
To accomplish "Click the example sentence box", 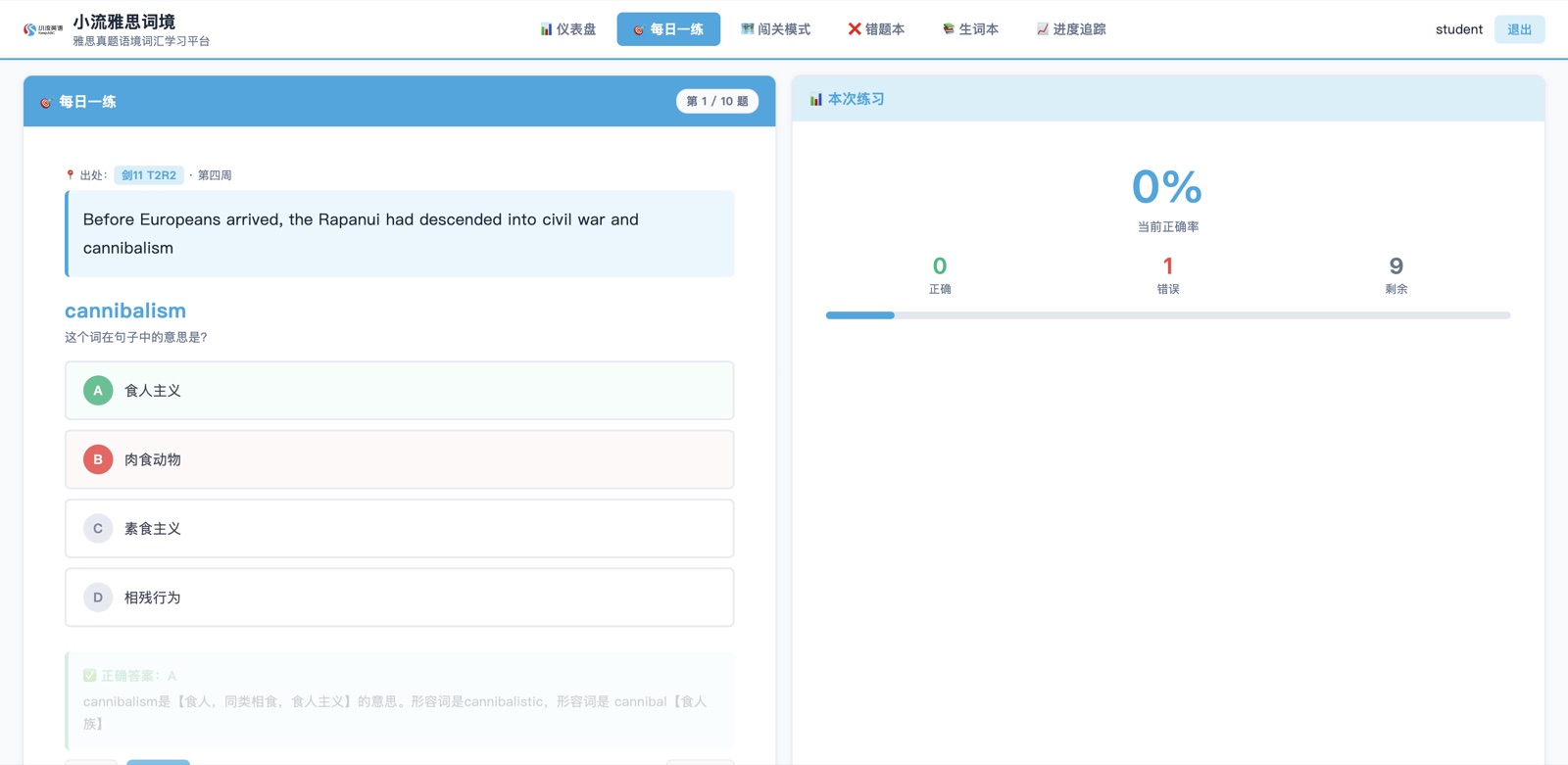I will point(400,234).
